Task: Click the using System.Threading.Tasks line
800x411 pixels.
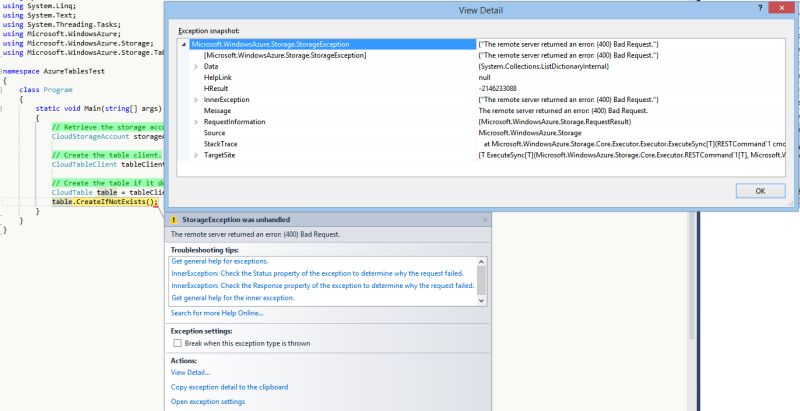Action: (62, 24)
